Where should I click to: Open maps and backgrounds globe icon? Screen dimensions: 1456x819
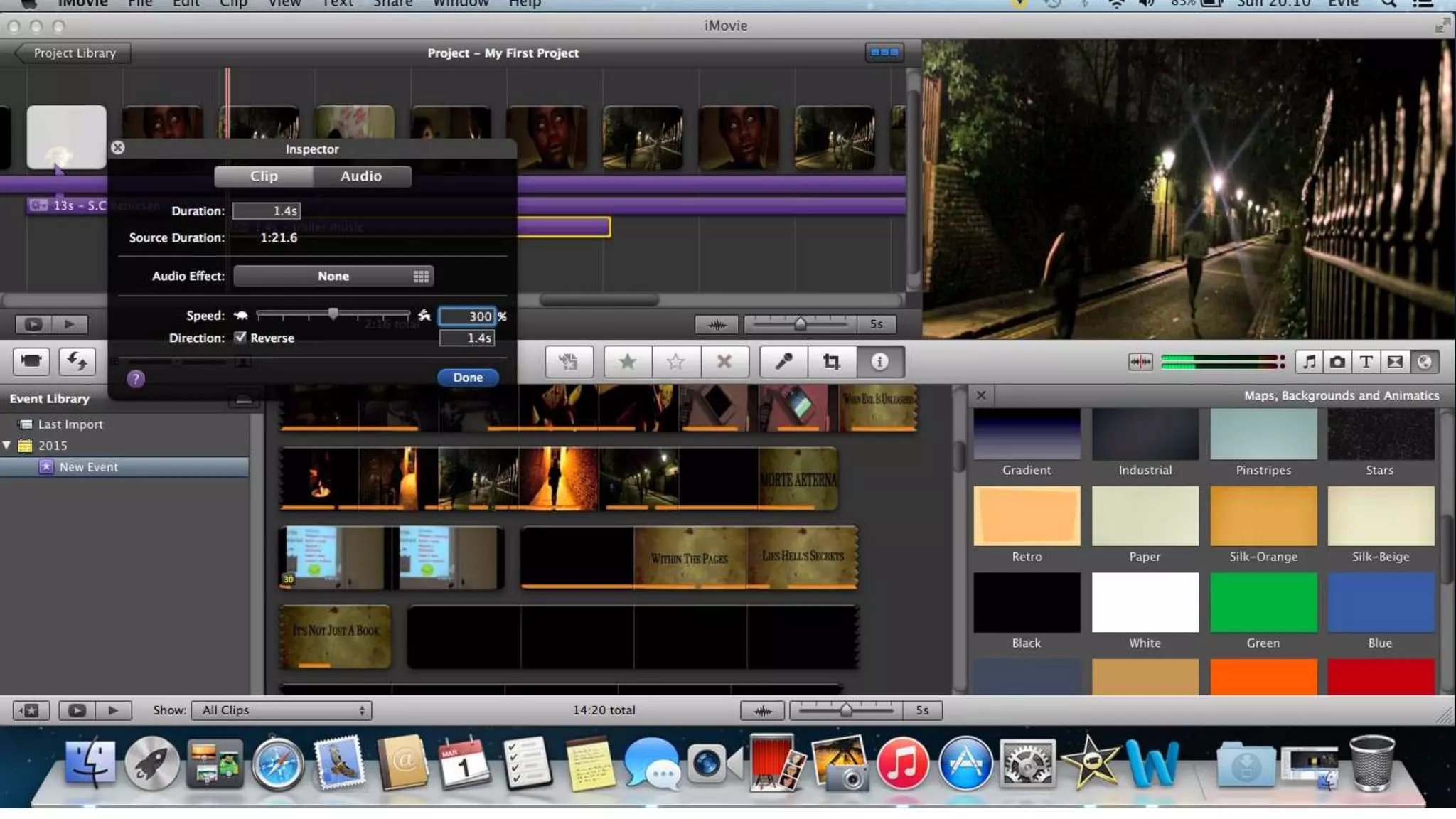point(1425,362)
